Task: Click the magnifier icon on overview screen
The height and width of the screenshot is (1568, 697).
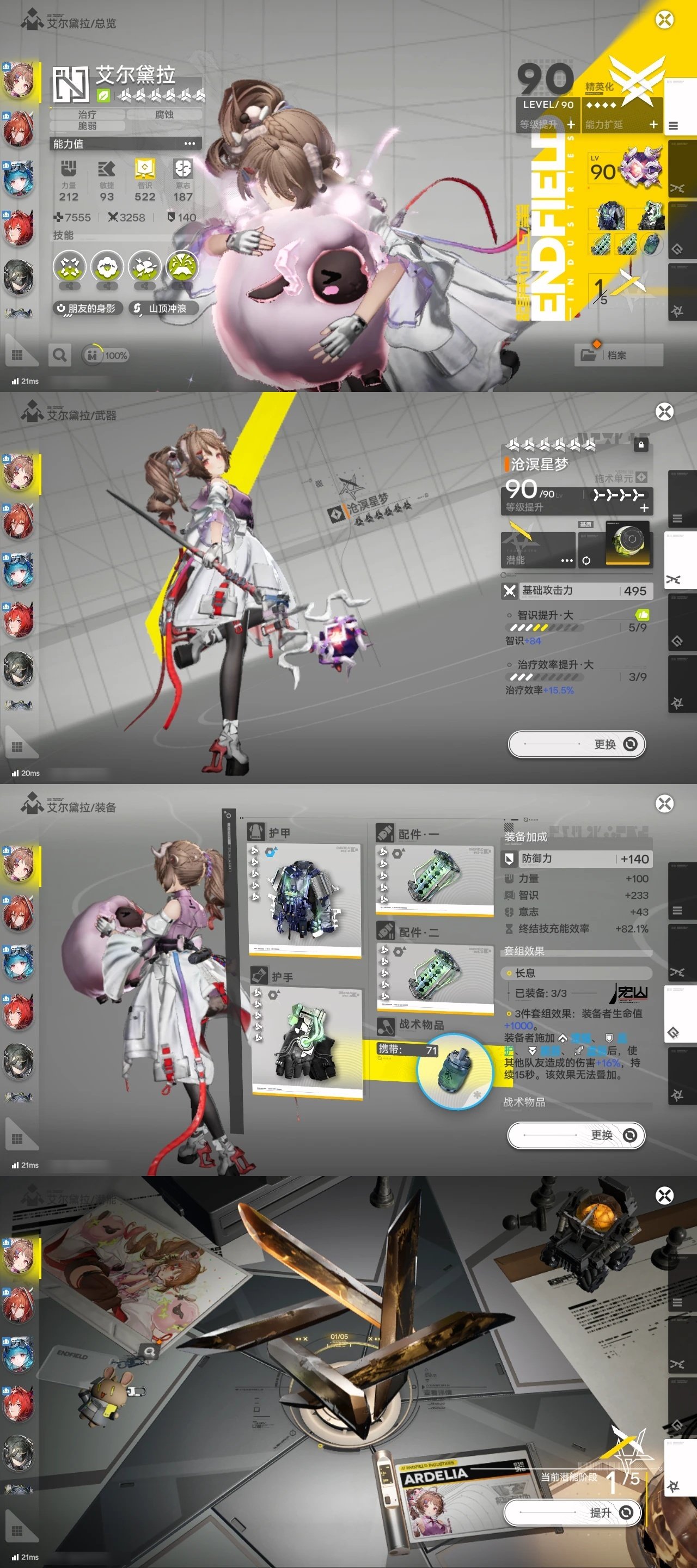Action: (59, 355)
